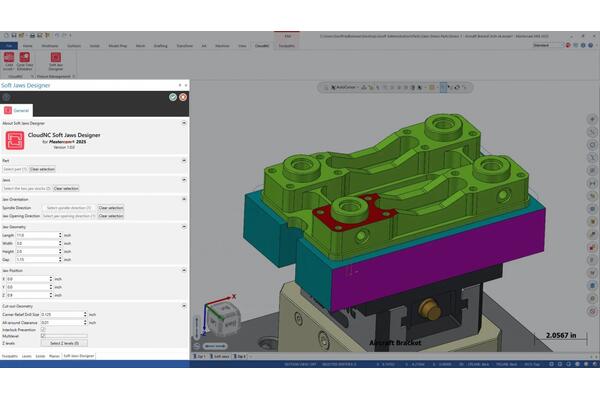Toggle the Interlock Prevention checkbox
The width and height of the screenshot is (600, 400).
coord(43,330)
